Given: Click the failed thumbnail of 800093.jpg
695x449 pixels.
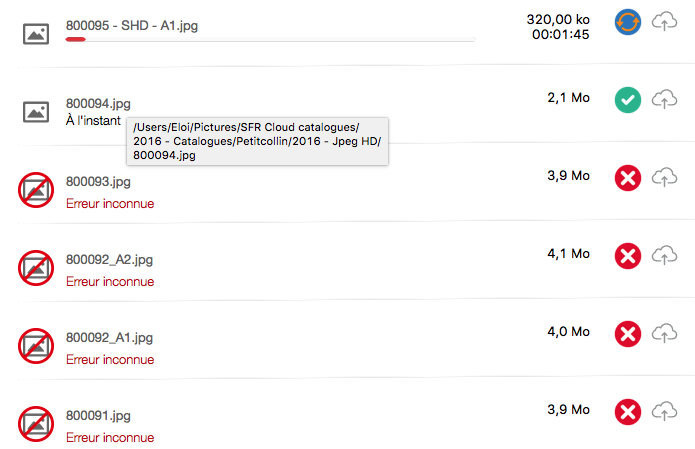Looking at the screenshot, I should [36, 190].
